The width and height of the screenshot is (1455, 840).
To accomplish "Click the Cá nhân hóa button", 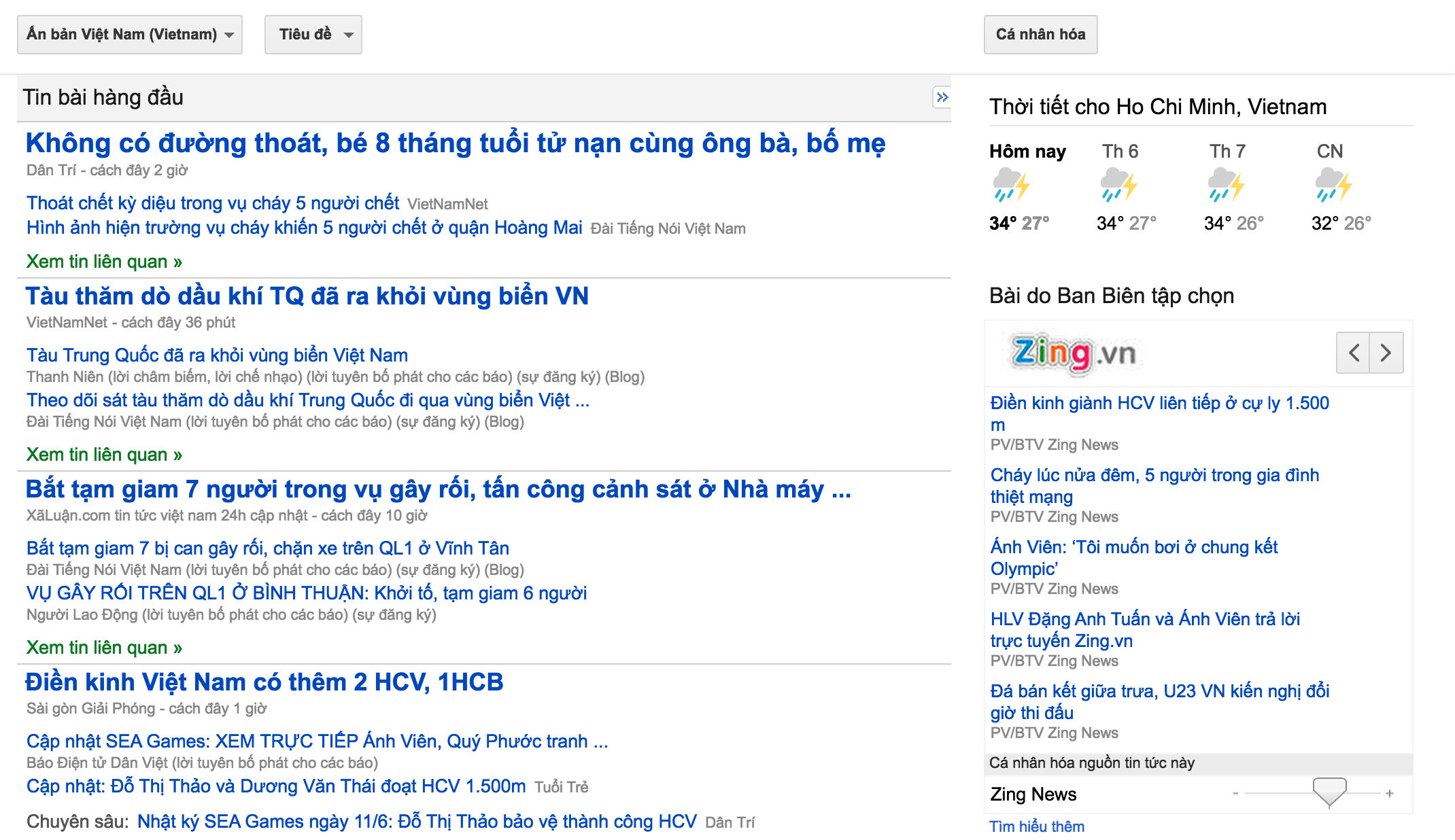I will click(x=1040, y=35).
